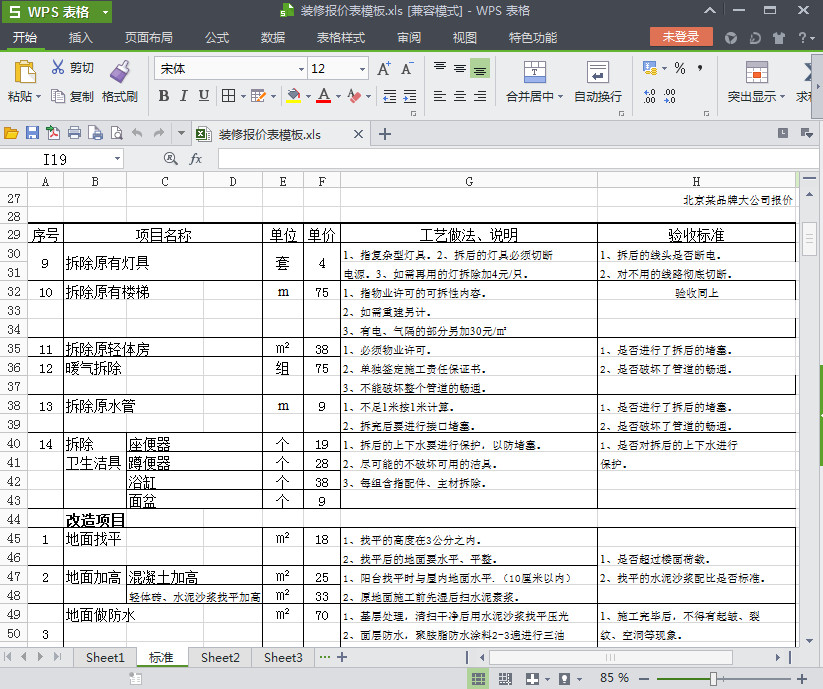Open the font name dropdown
The height and width of the screenshot is (689, 823).
tap(301, 69)
